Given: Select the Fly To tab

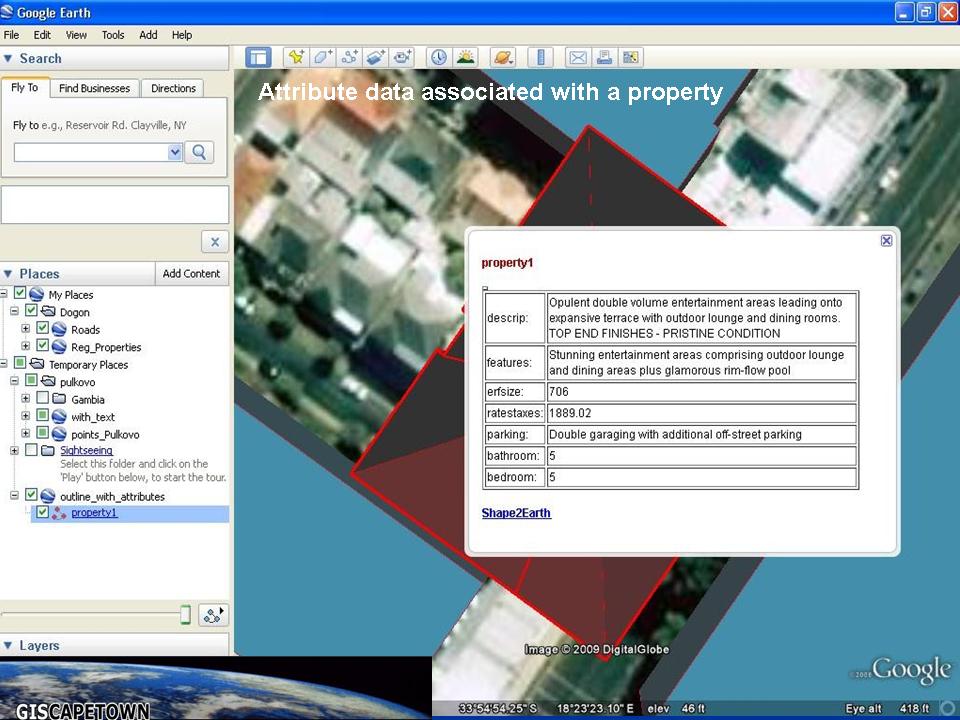Looking at the screenshot, I should [24, 88].
